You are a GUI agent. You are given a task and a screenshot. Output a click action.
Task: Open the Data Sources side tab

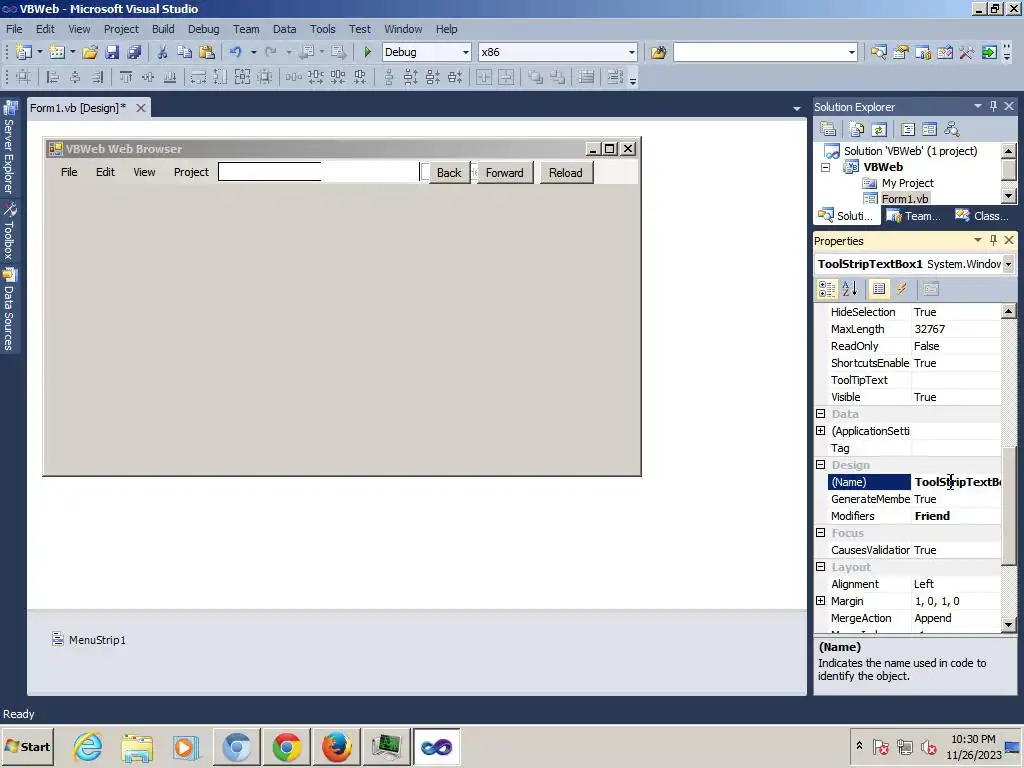click(x=9, y=310)
